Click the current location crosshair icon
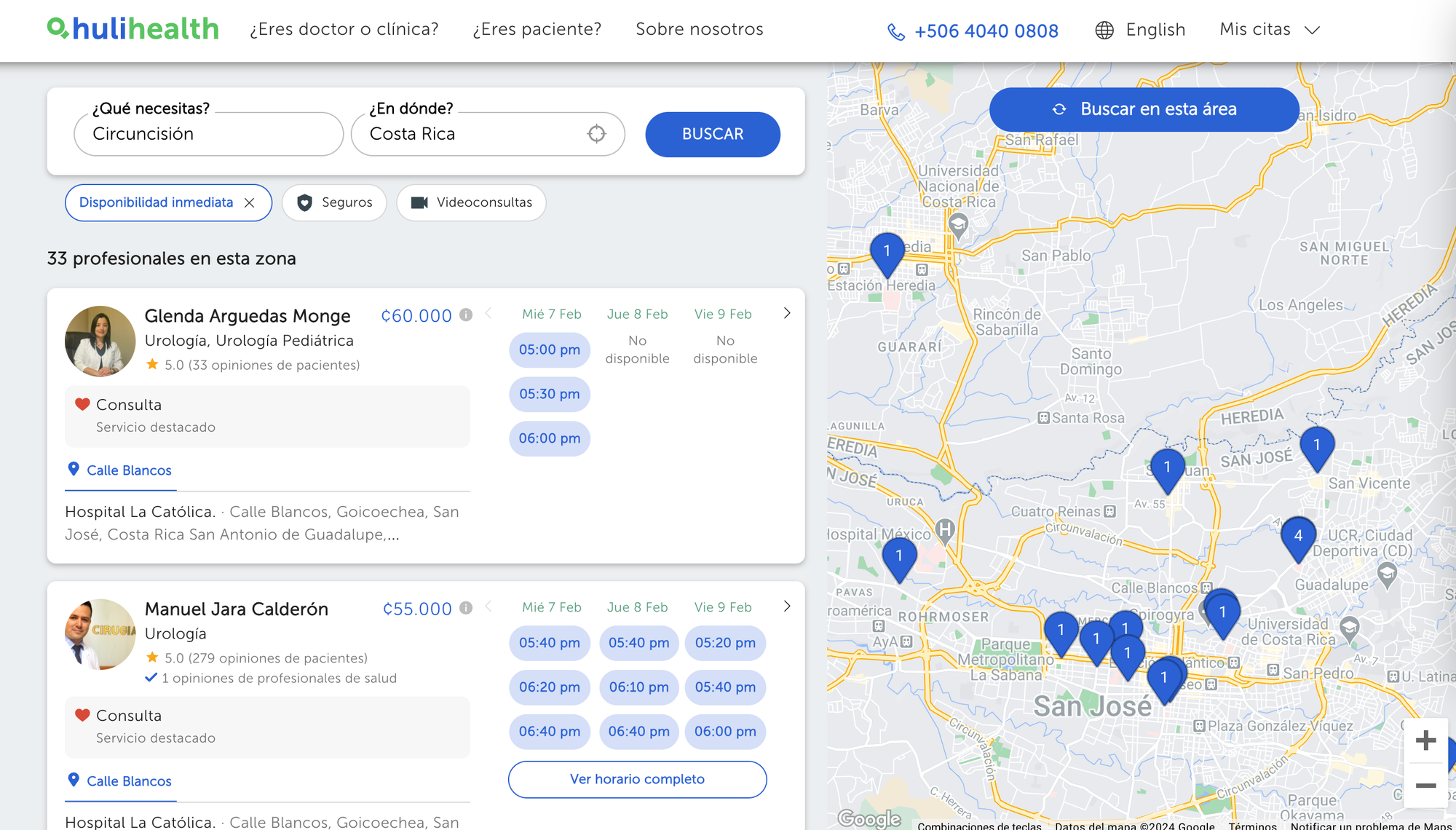1456x830 pixels. (596, 134)
